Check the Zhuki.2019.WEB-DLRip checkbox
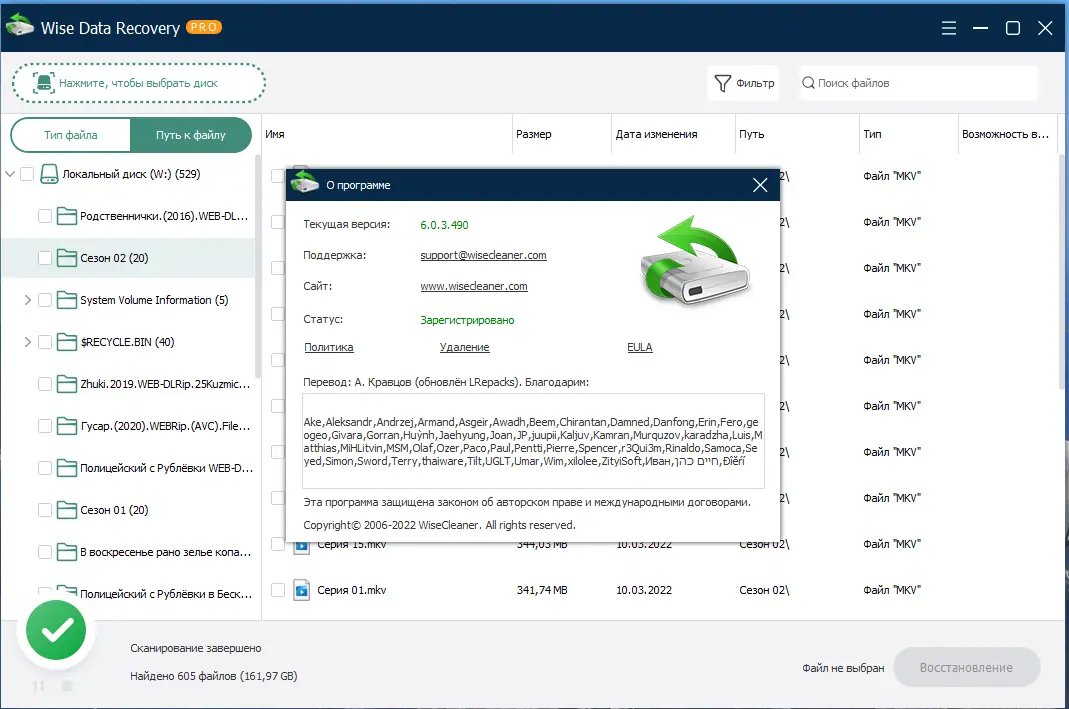This screenshot has width=1069, height=709. click(x=45, y=384)
